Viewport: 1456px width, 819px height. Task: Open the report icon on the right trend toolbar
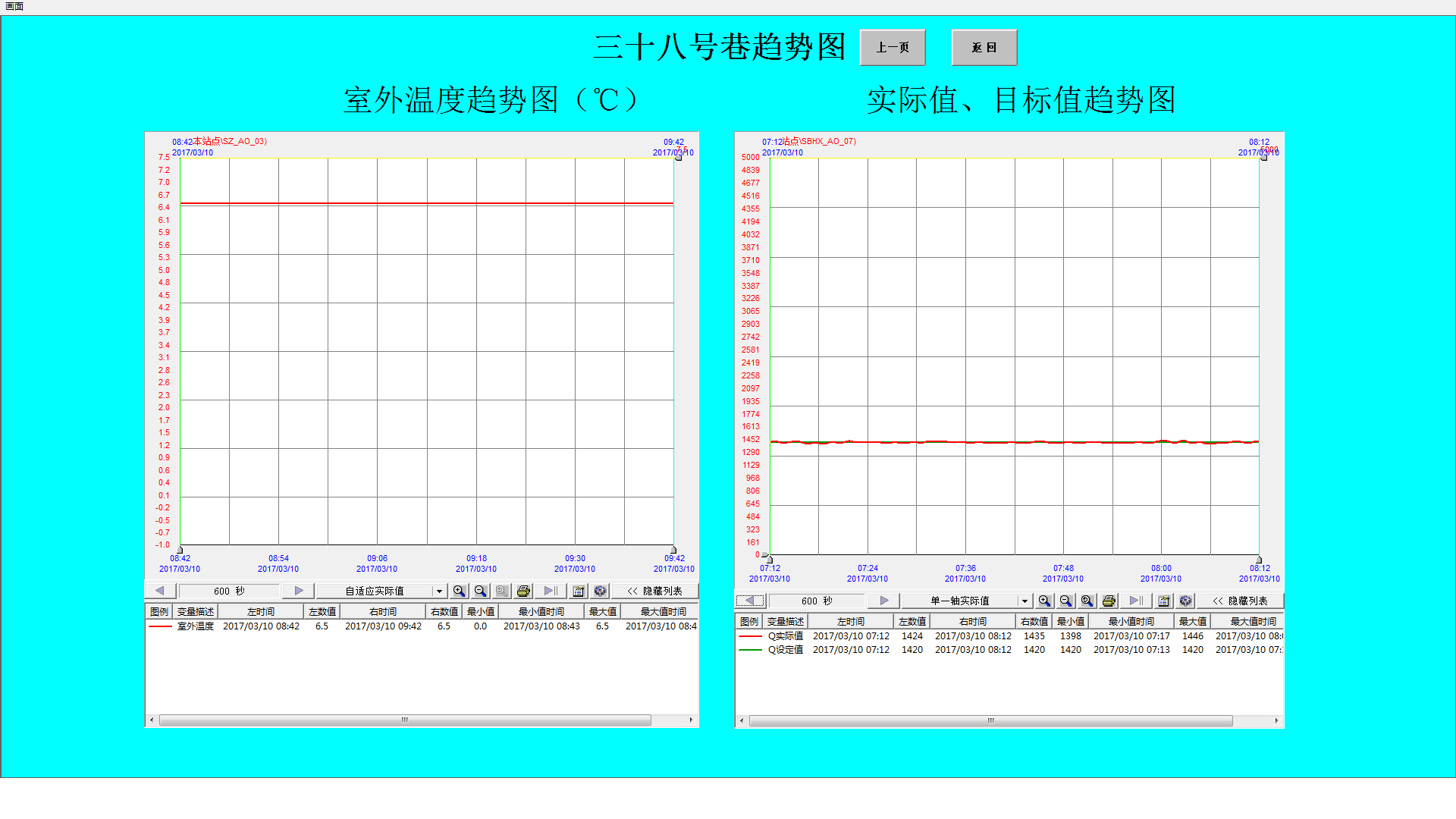(1163, 600)
